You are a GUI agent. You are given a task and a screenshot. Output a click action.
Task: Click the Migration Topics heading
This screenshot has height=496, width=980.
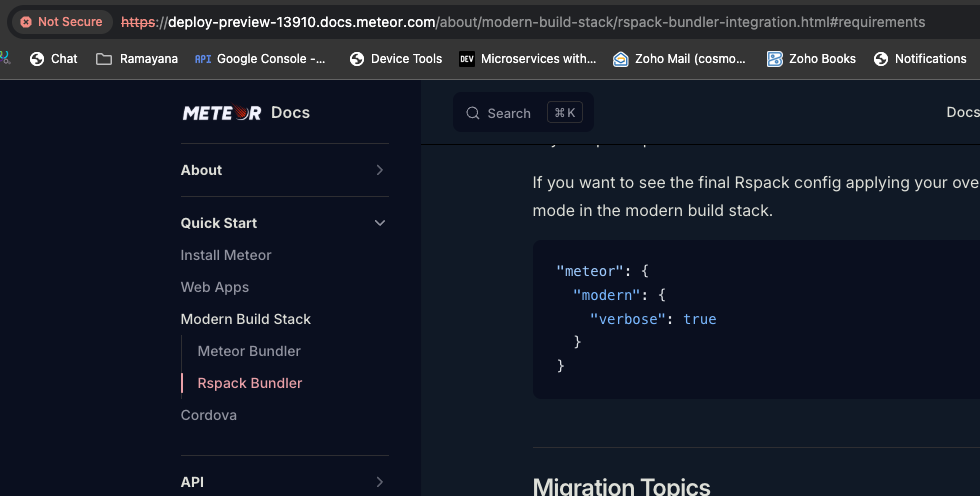click(x=621, y=486)
